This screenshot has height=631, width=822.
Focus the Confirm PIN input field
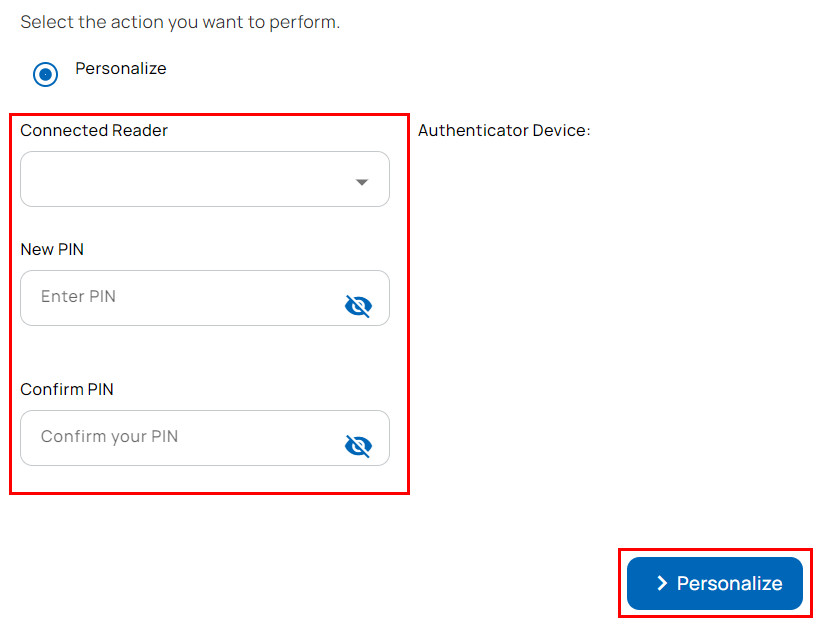(x=180, y=438)
